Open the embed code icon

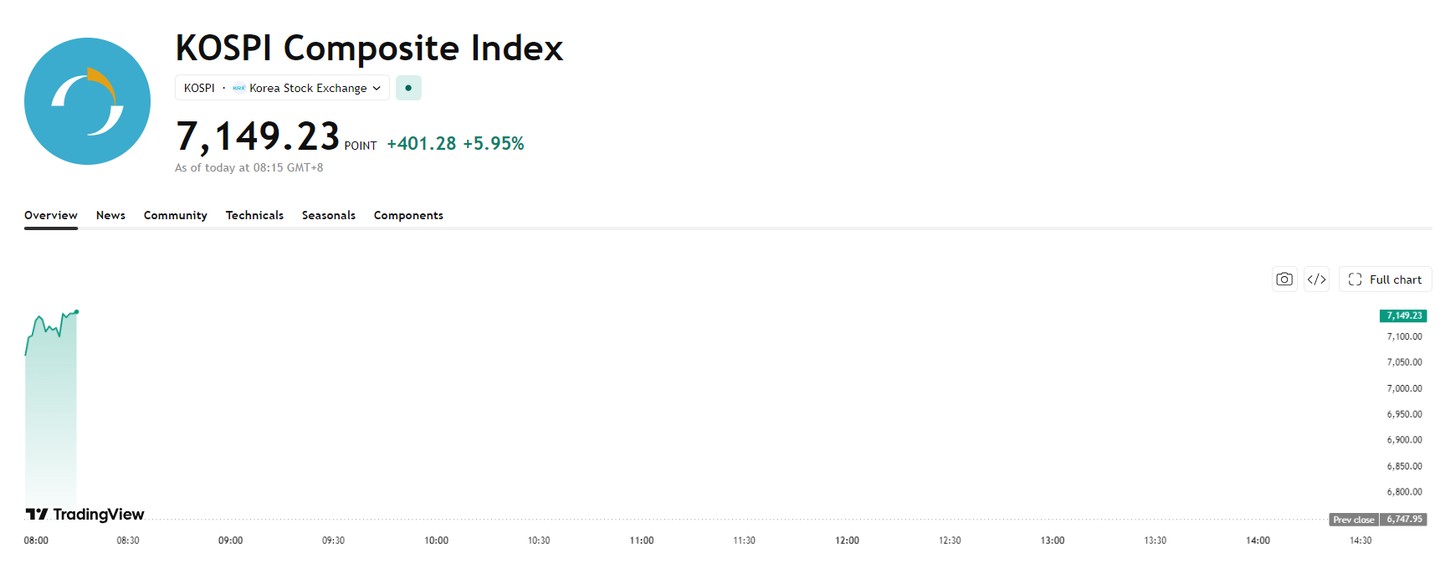pos(1317,280)
